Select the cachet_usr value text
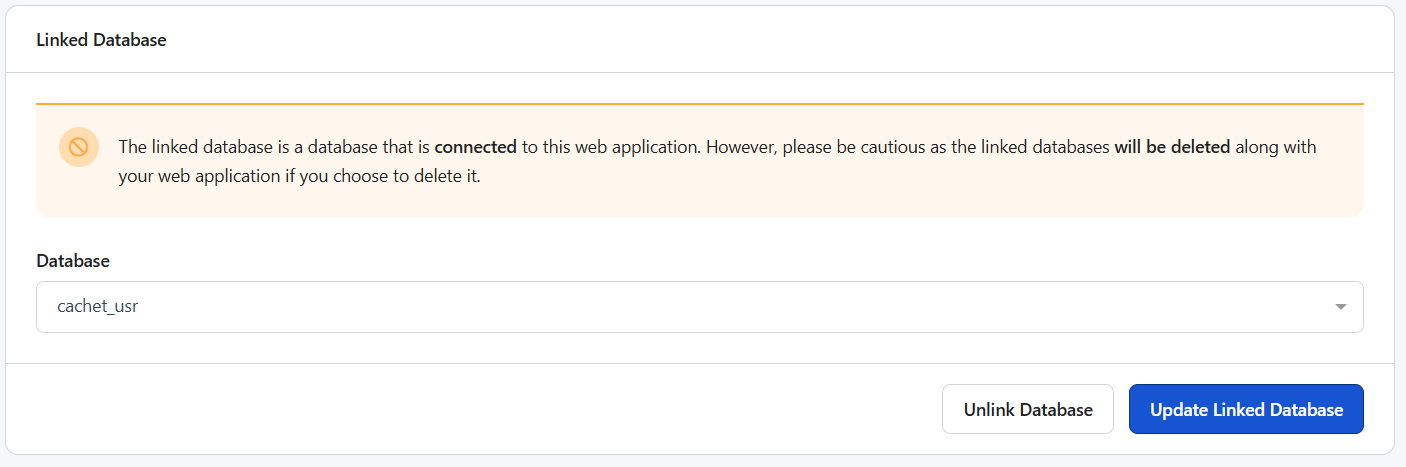The width and height of the screenshot is (1406, 467). pos(98,307)
